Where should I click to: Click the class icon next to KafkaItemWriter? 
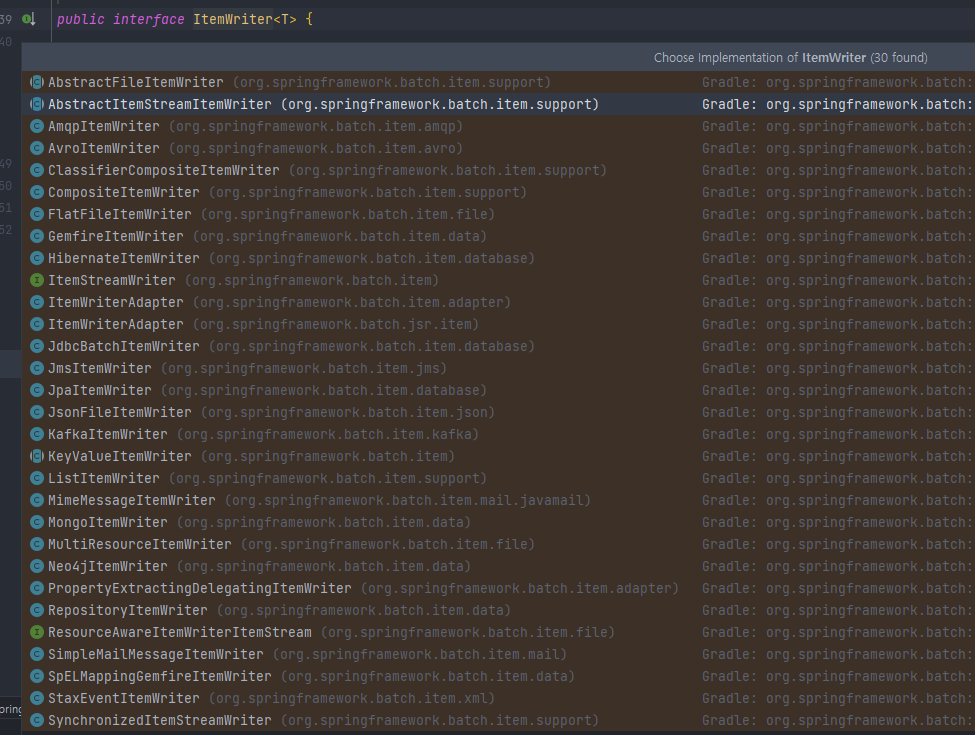point(37,434)
